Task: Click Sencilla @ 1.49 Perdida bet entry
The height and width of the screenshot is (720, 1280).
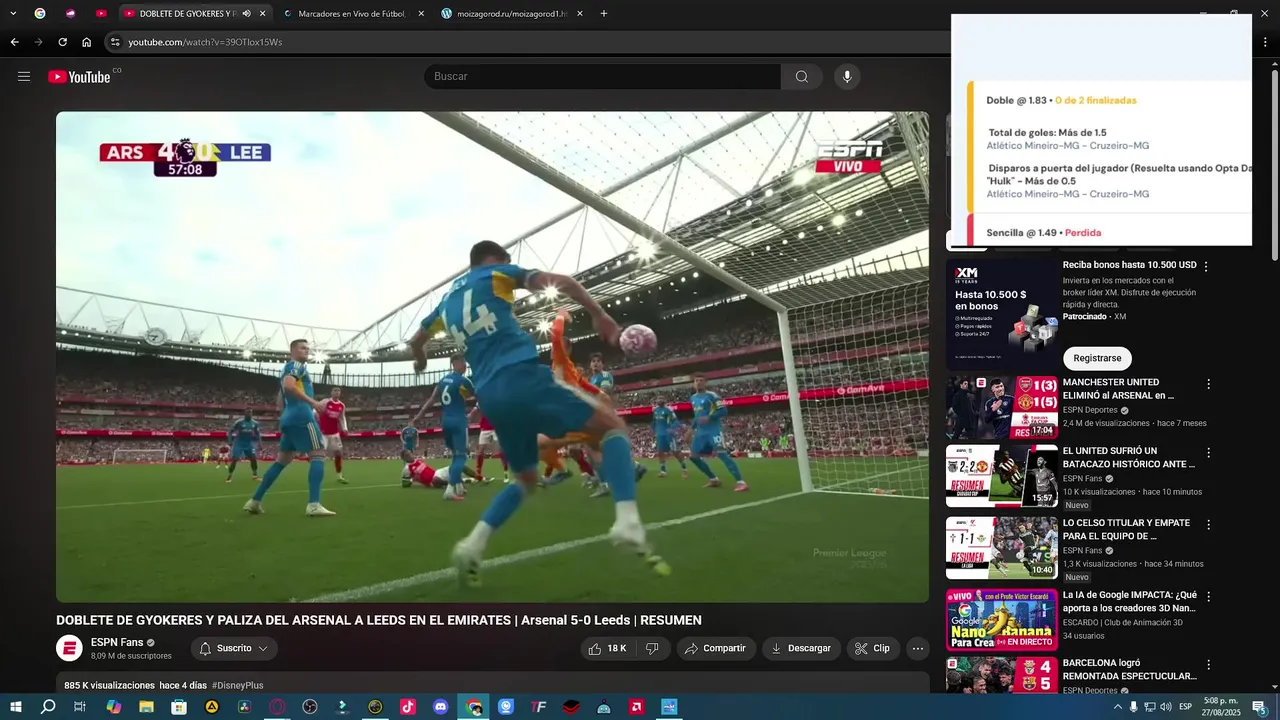Action: (x=1043, y=232)
